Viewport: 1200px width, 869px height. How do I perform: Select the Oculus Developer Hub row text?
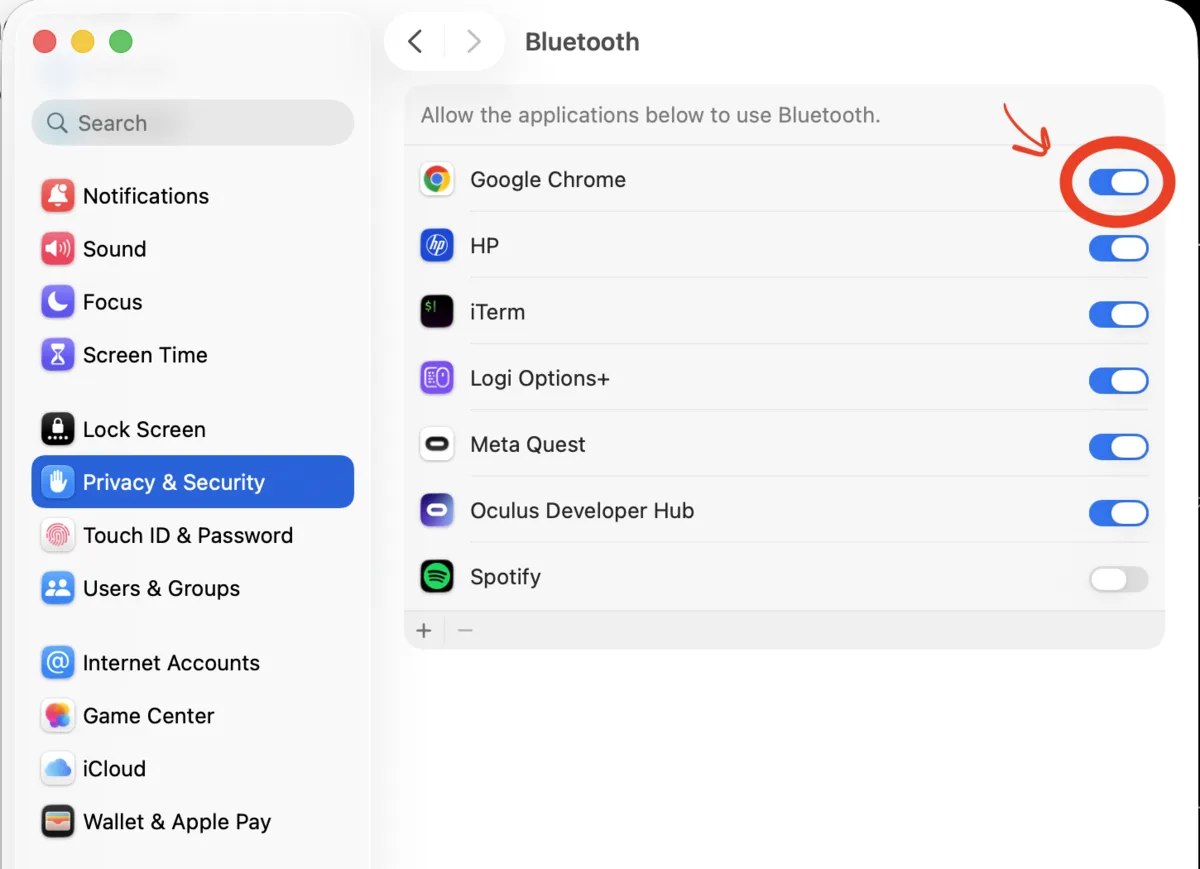click(582, 510)
